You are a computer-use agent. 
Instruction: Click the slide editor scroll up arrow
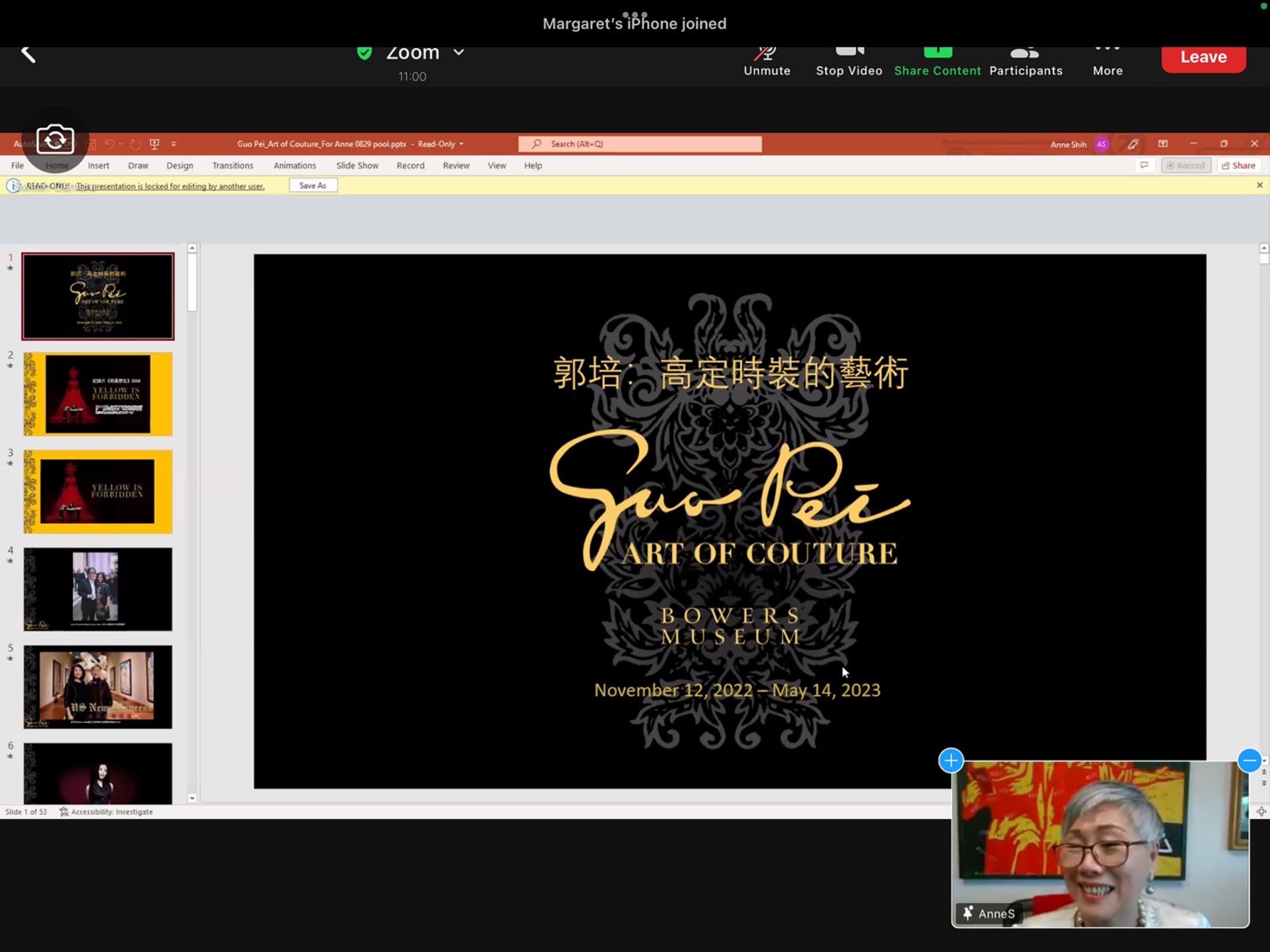1264,248
